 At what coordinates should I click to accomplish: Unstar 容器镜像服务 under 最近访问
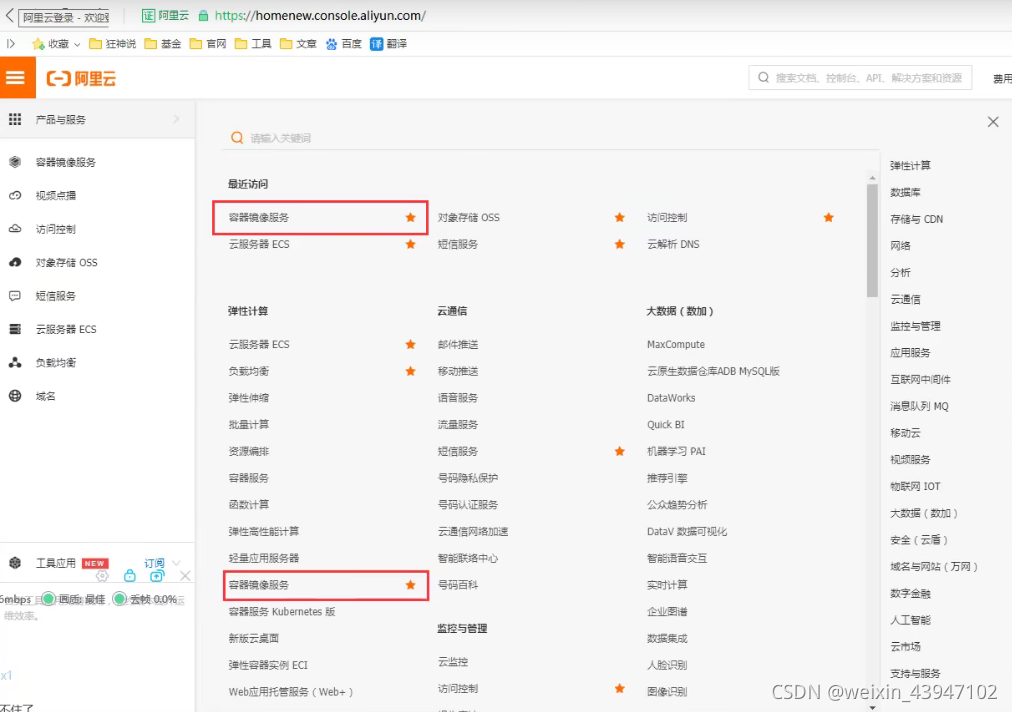tap(410, 218)
